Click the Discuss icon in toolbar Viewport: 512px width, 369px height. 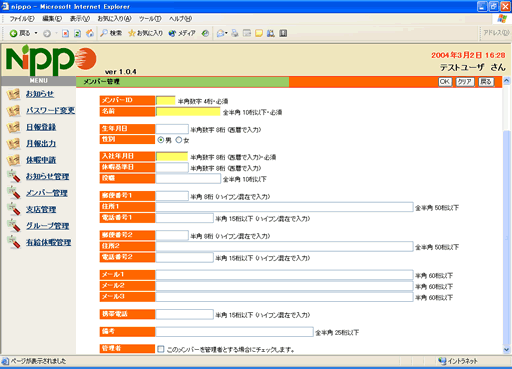(259, 33)
